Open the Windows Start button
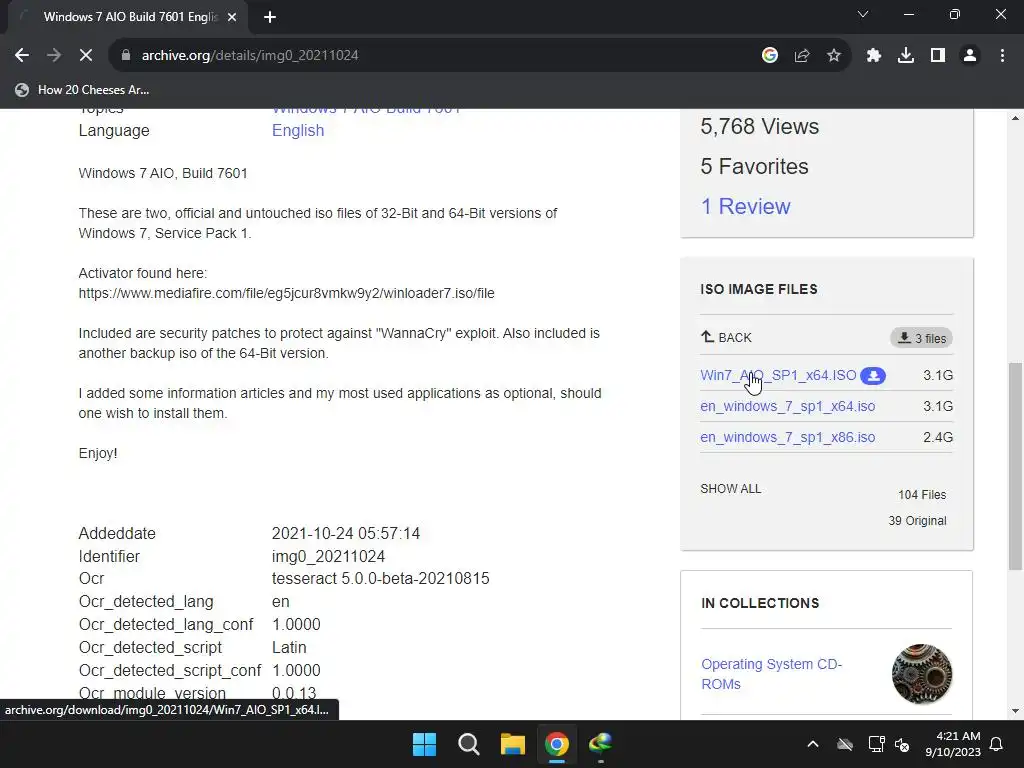This screenshot has height=768, width=1024. coord(424,744)
